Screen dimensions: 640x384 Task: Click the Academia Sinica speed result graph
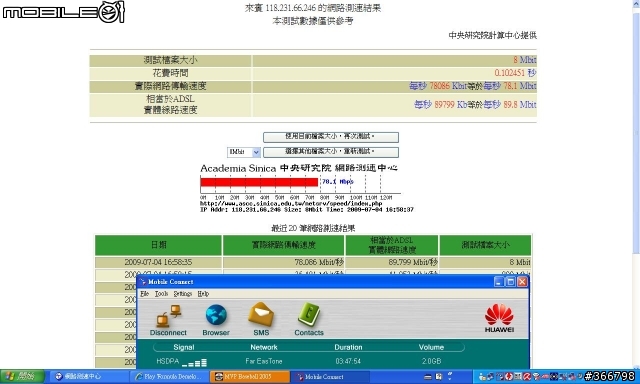click(x=306, y=188)
